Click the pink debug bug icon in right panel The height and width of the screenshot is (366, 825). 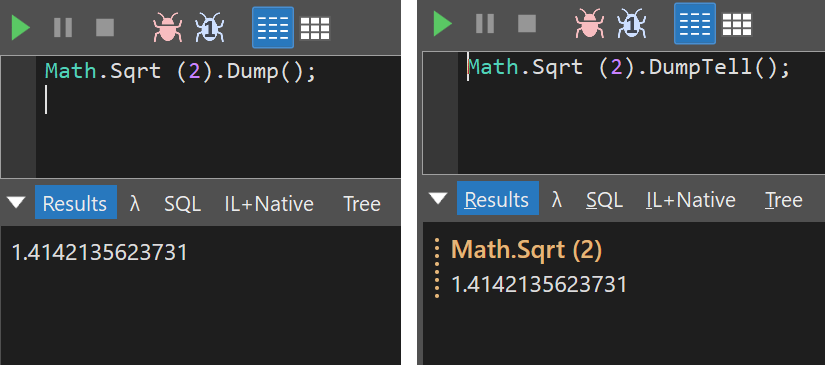(589, 24)
